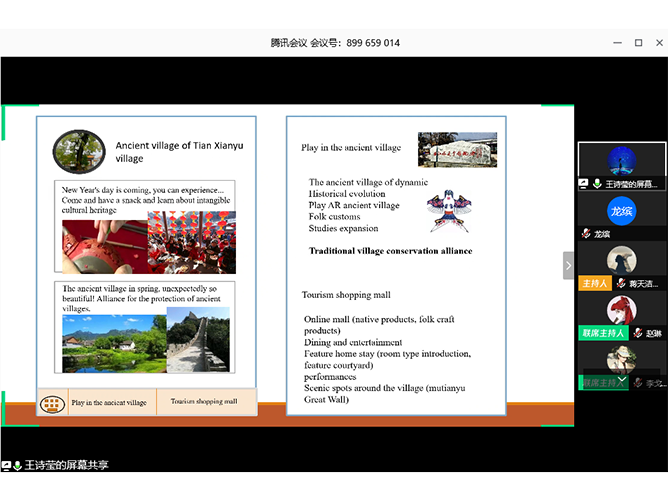Click the bottom-left green microphone status icon

[17, 466]
